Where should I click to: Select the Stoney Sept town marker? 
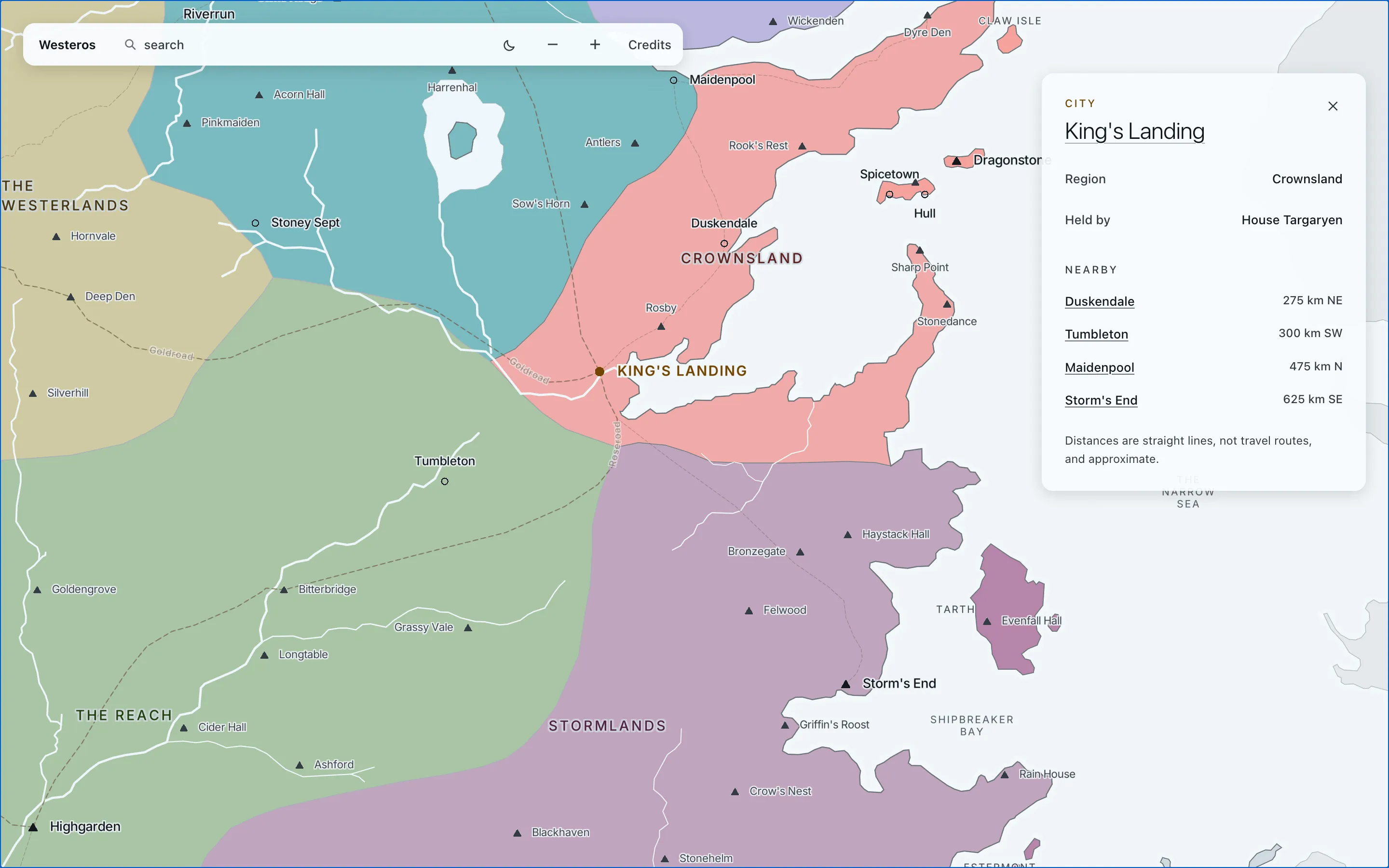pyautogui.click(x=256, y=223)
